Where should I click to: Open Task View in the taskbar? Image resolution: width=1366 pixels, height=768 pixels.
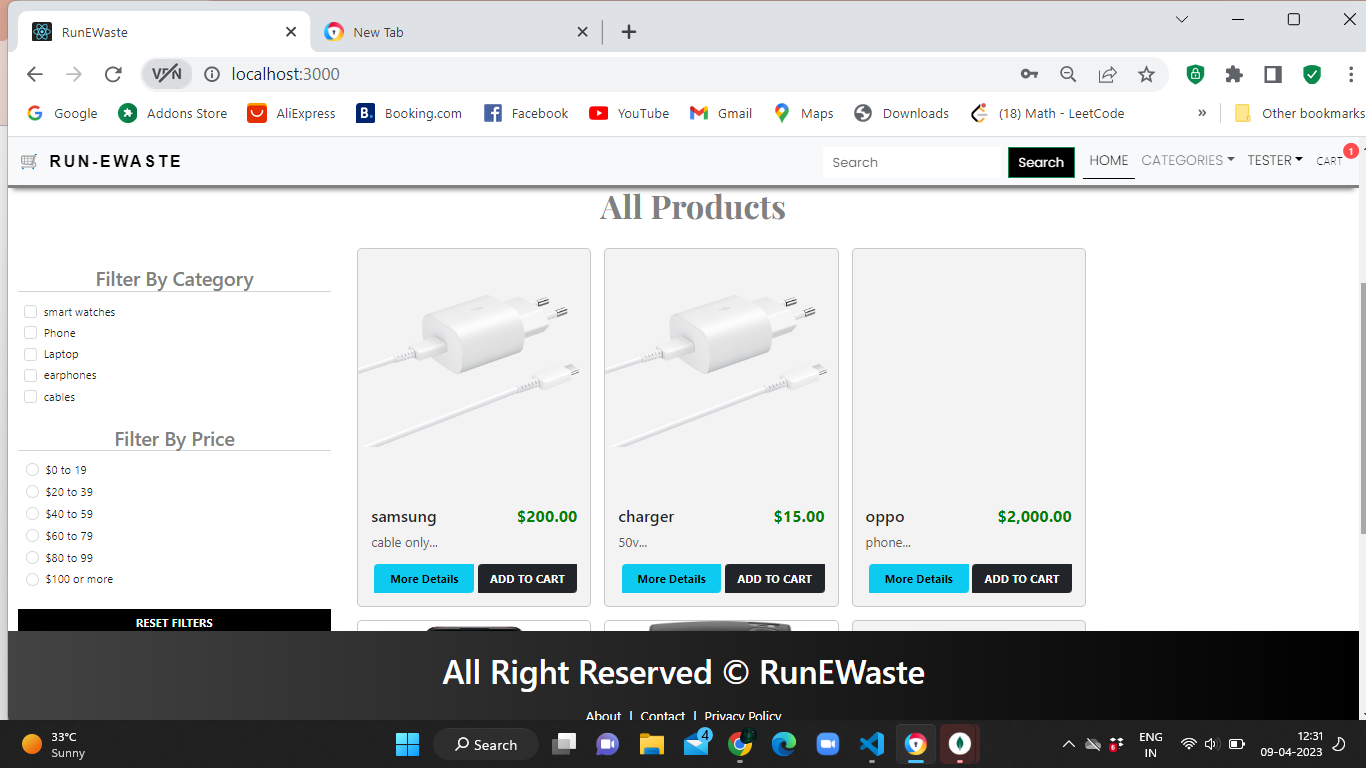pyautogui.click(x=565, y=744)
